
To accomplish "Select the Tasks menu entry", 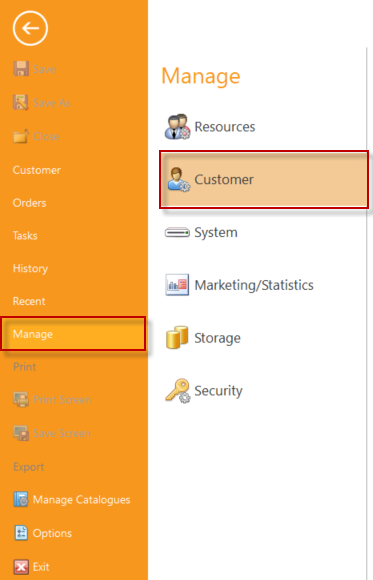I will pyautogui.click(x=25, y=236).
